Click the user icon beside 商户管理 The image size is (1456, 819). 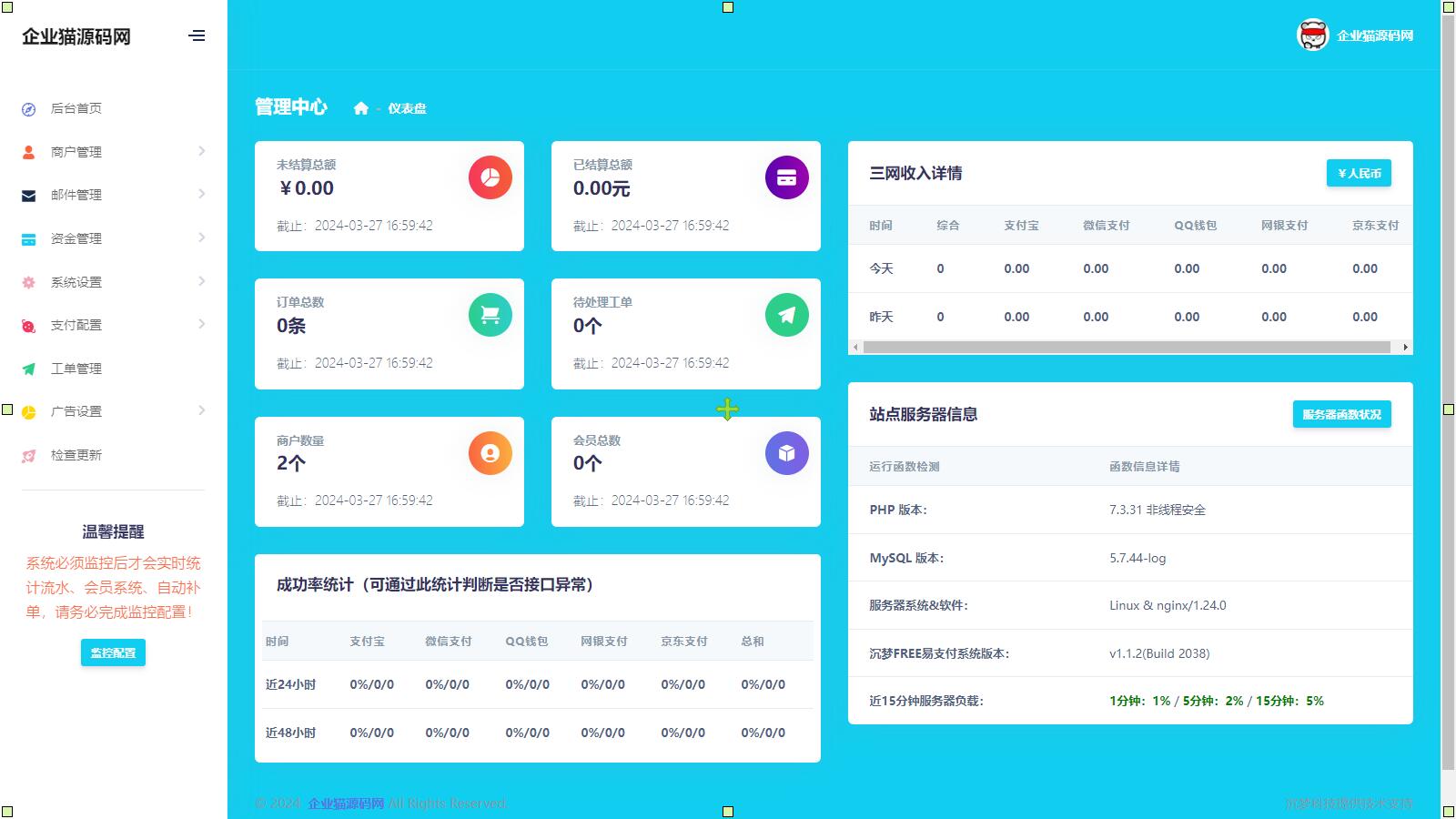click(x=29, y=152)
